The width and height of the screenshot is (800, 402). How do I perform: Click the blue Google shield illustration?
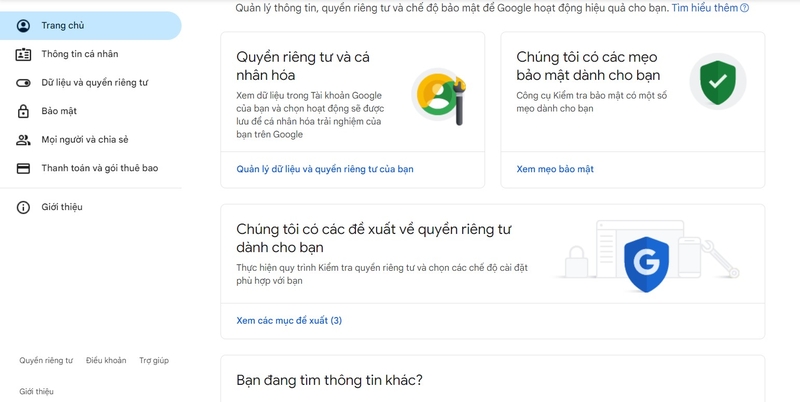point(646,264)
